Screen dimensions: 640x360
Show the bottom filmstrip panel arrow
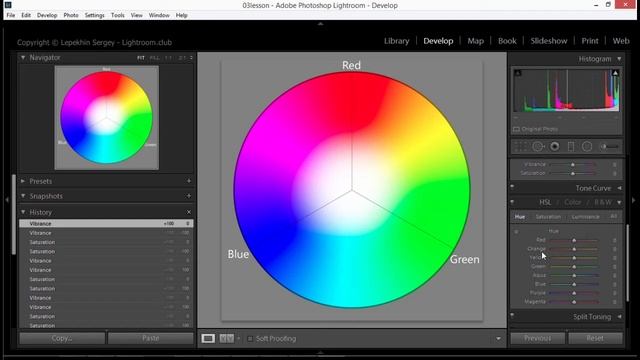320,353
